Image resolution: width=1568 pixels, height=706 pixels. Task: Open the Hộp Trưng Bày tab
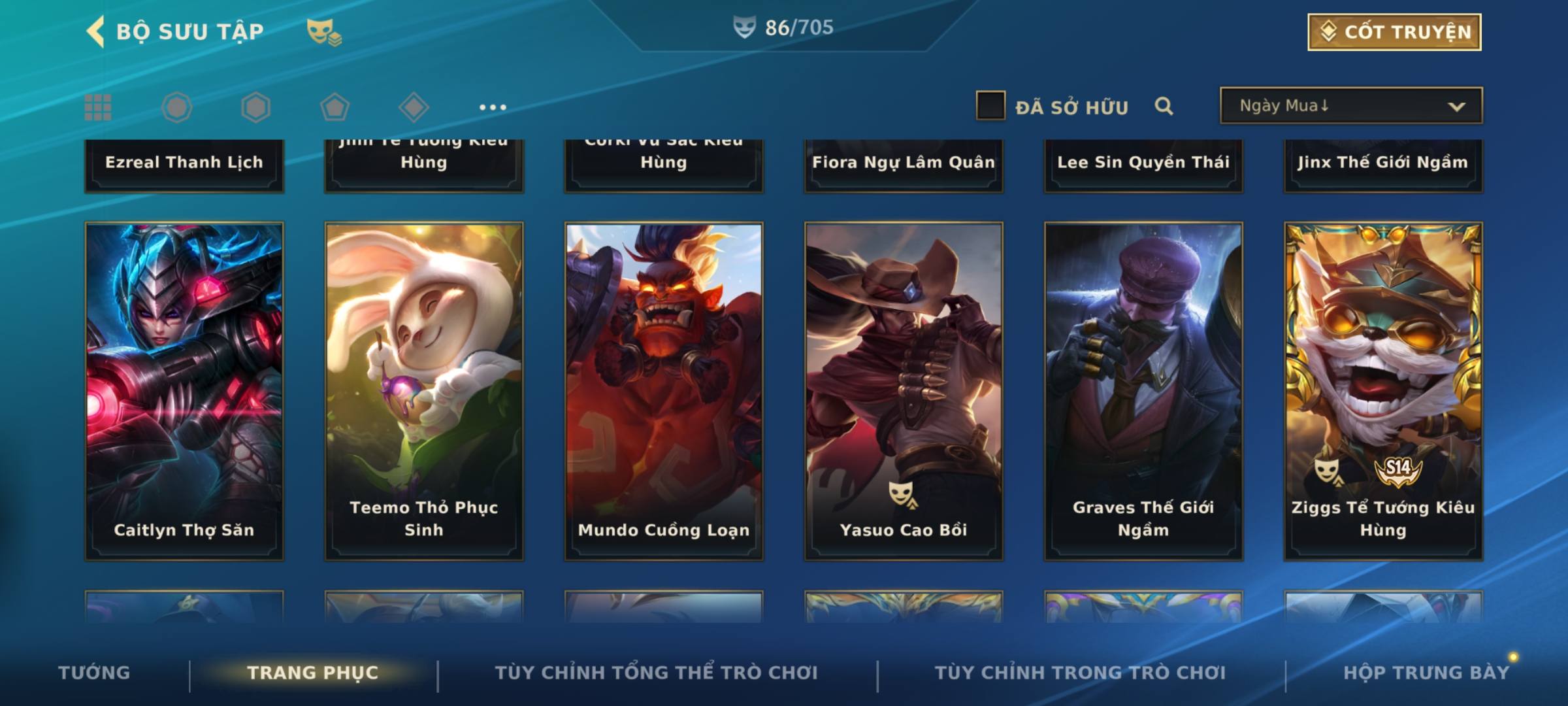pos(1426,672)
